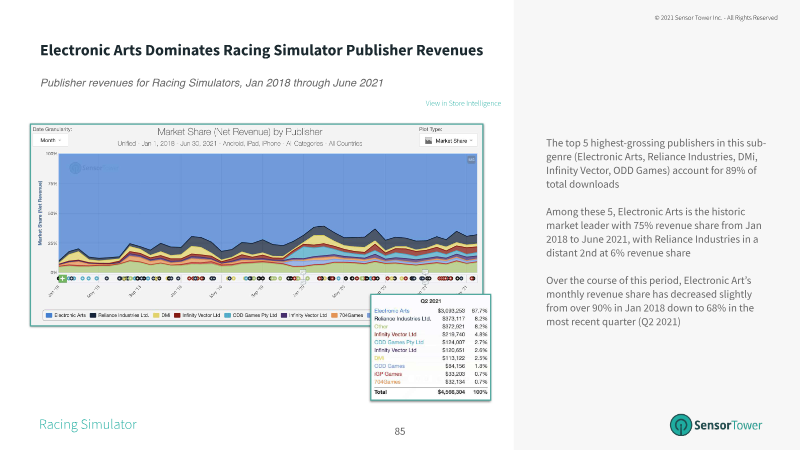Open the chart menu icon at top-right of plot
800x450 pixels.
pyautogui.click(x=471, y=160)
